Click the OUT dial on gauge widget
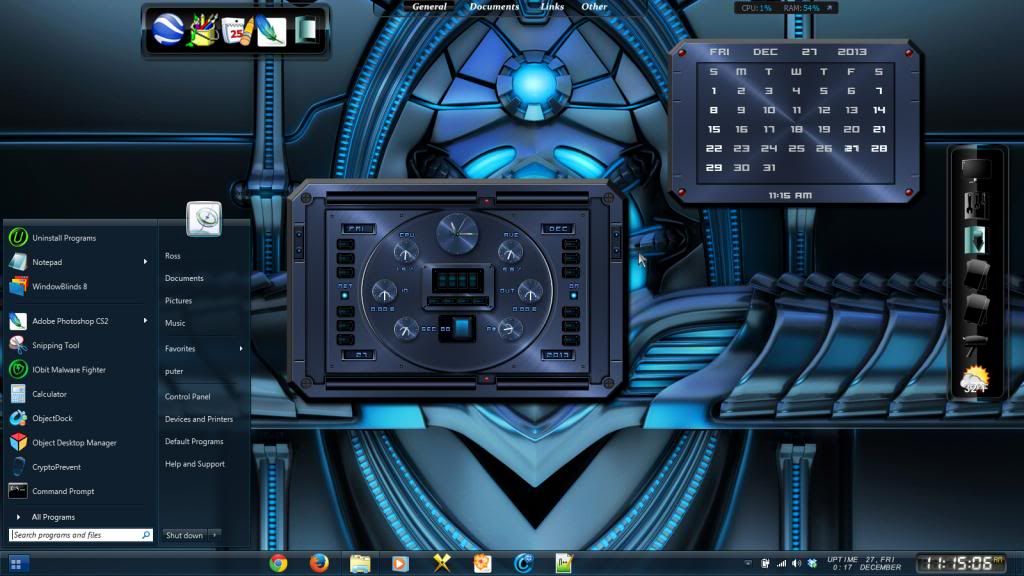Image resolution: width=1024 pixels, height=576 pixels. tap(530, 292)
